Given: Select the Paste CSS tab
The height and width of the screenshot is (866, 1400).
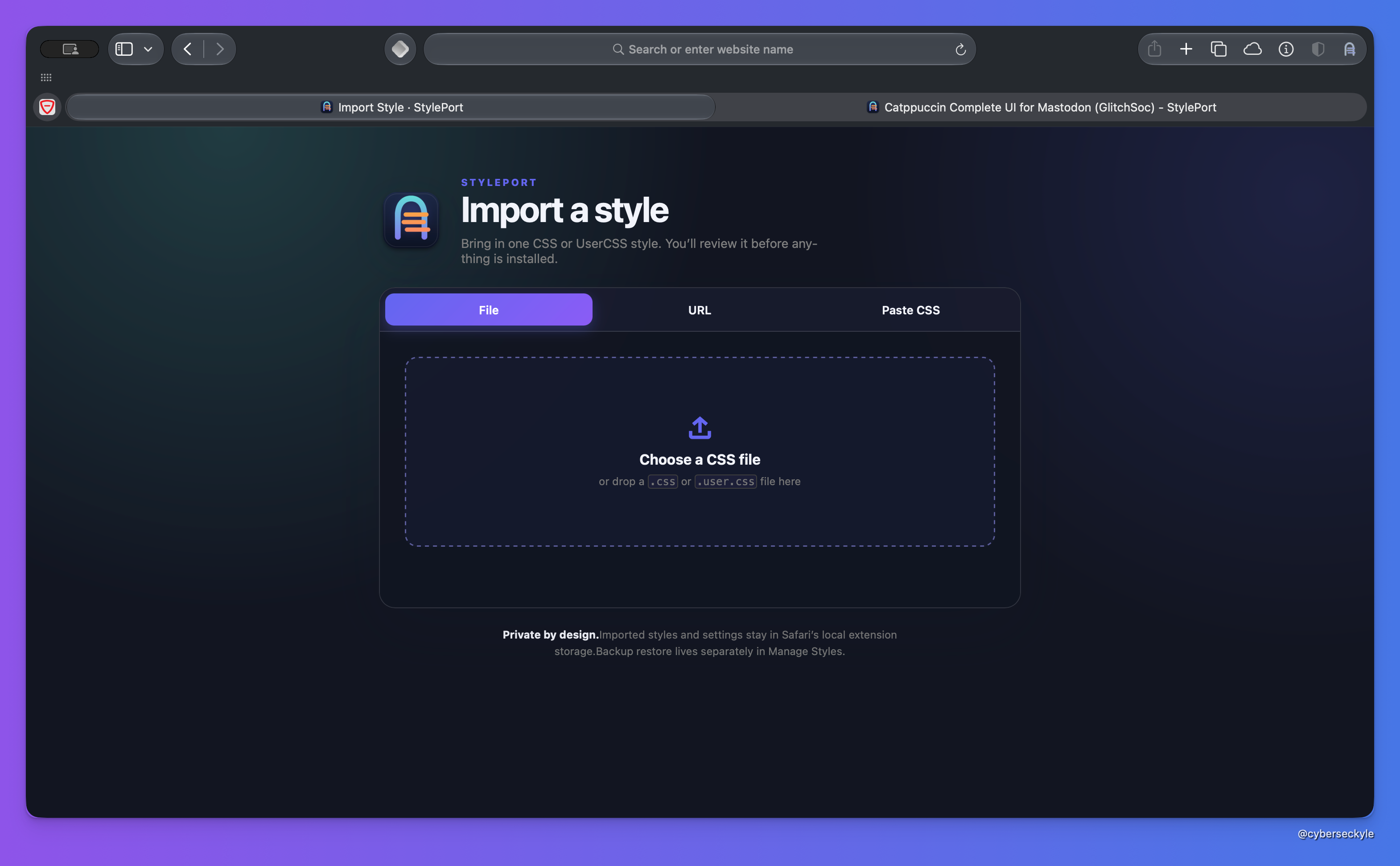Looking at the screenshot, I should pyautogui.click(x=910, y=310).
